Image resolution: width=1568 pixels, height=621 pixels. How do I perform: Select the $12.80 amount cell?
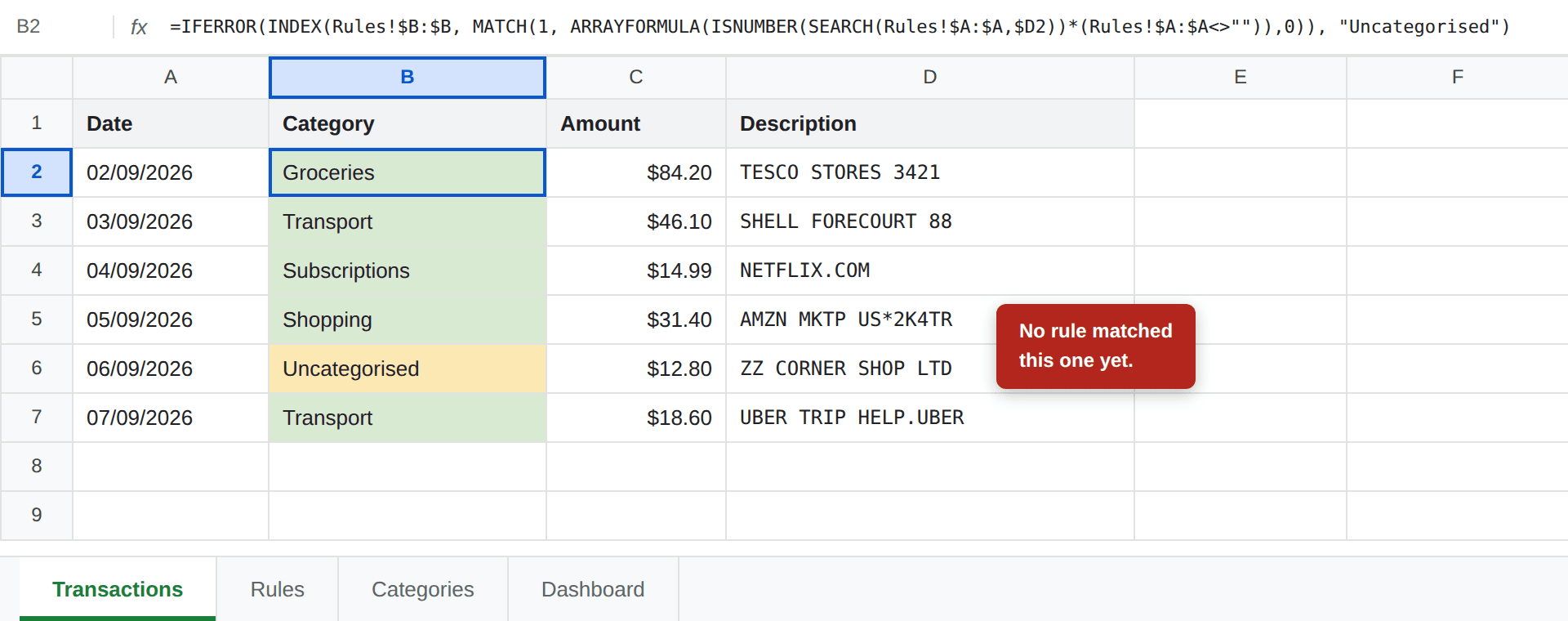pos(636,369)
